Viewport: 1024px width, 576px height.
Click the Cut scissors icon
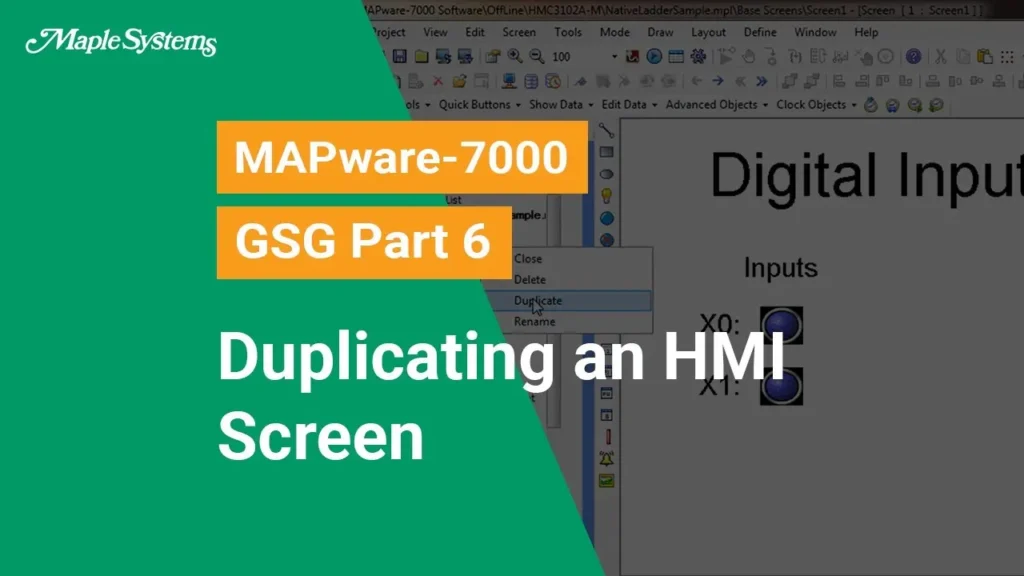pos(939,57)
